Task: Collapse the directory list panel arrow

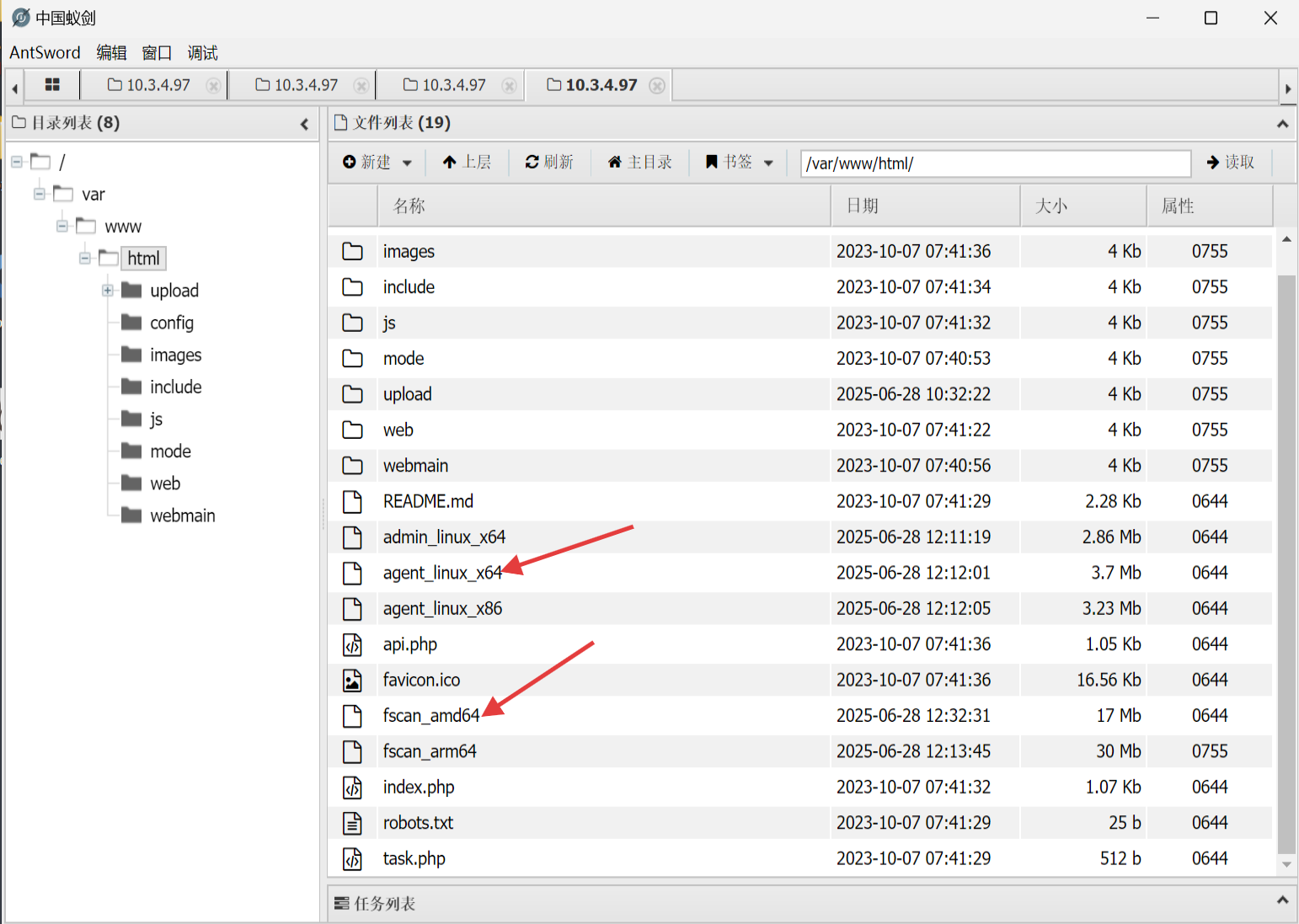Action: coord(304,125)
